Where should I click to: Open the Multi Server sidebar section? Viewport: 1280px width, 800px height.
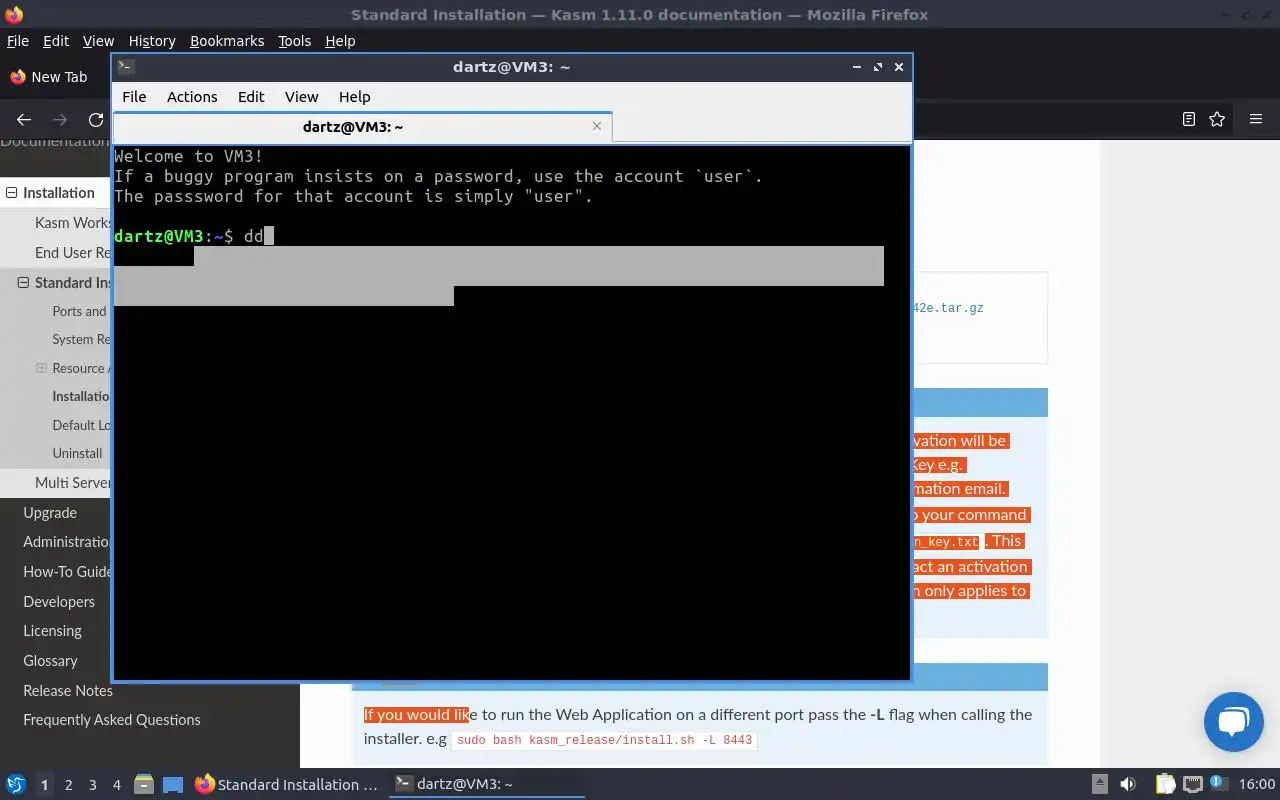click(72, 483)
